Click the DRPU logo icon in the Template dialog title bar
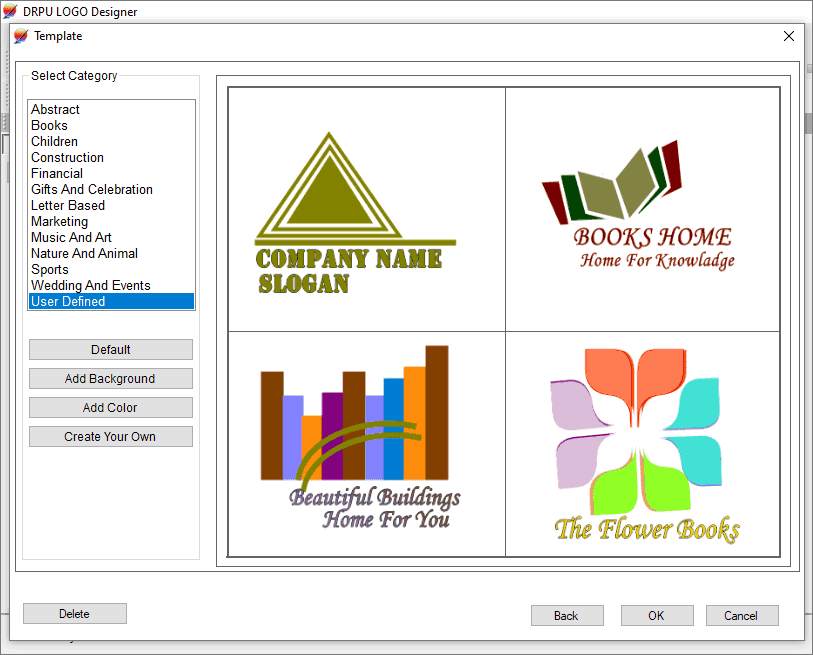This screenshot has height=655, width=813. (20, 36)
